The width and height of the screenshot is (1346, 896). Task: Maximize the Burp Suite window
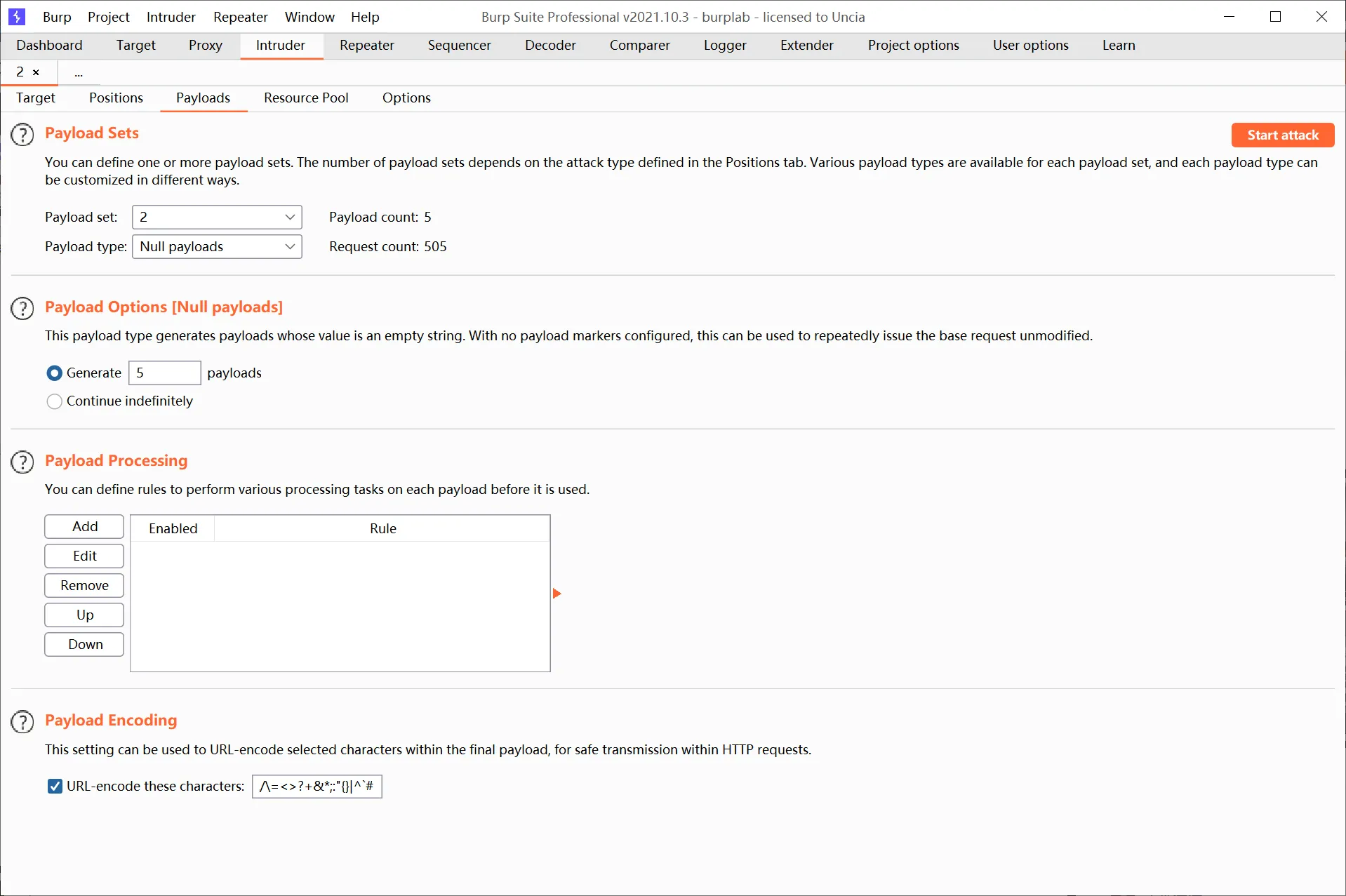click(1276, 17)
